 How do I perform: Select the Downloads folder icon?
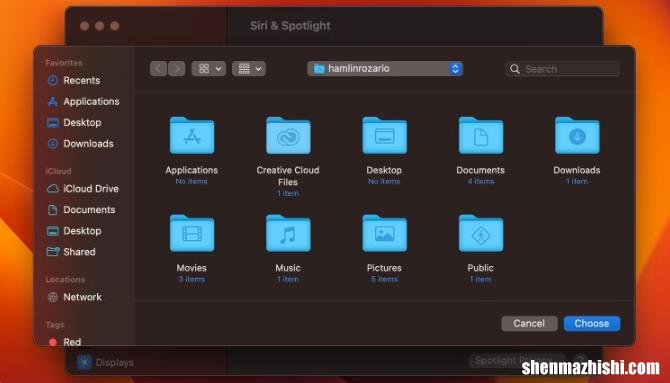[577, 135]
